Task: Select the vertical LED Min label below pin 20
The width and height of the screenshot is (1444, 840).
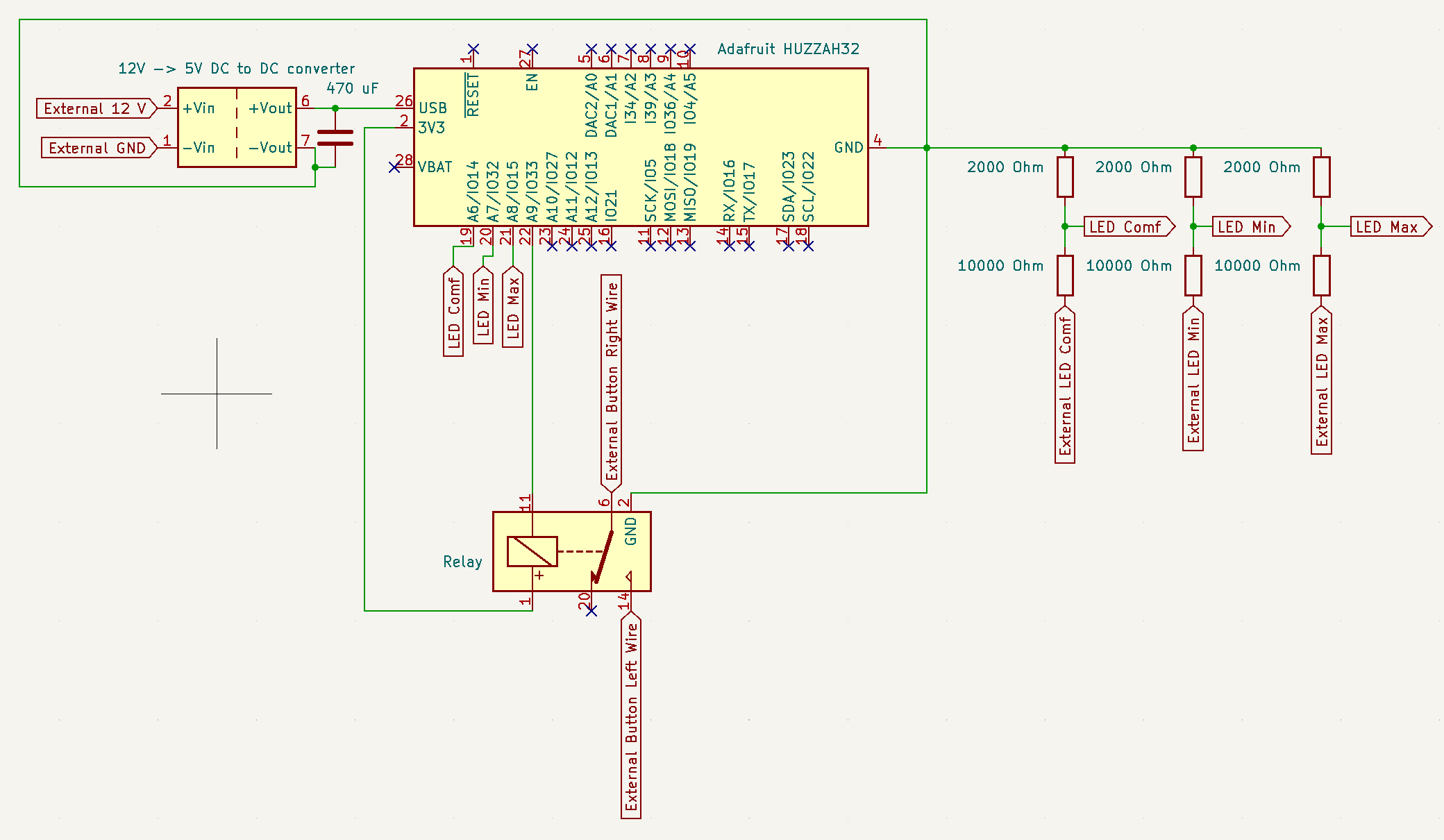Action: 483,305
